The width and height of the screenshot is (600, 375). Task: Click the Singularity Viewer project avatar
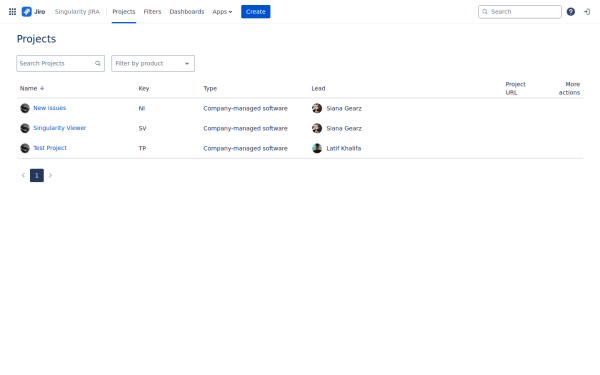(25, 128)
